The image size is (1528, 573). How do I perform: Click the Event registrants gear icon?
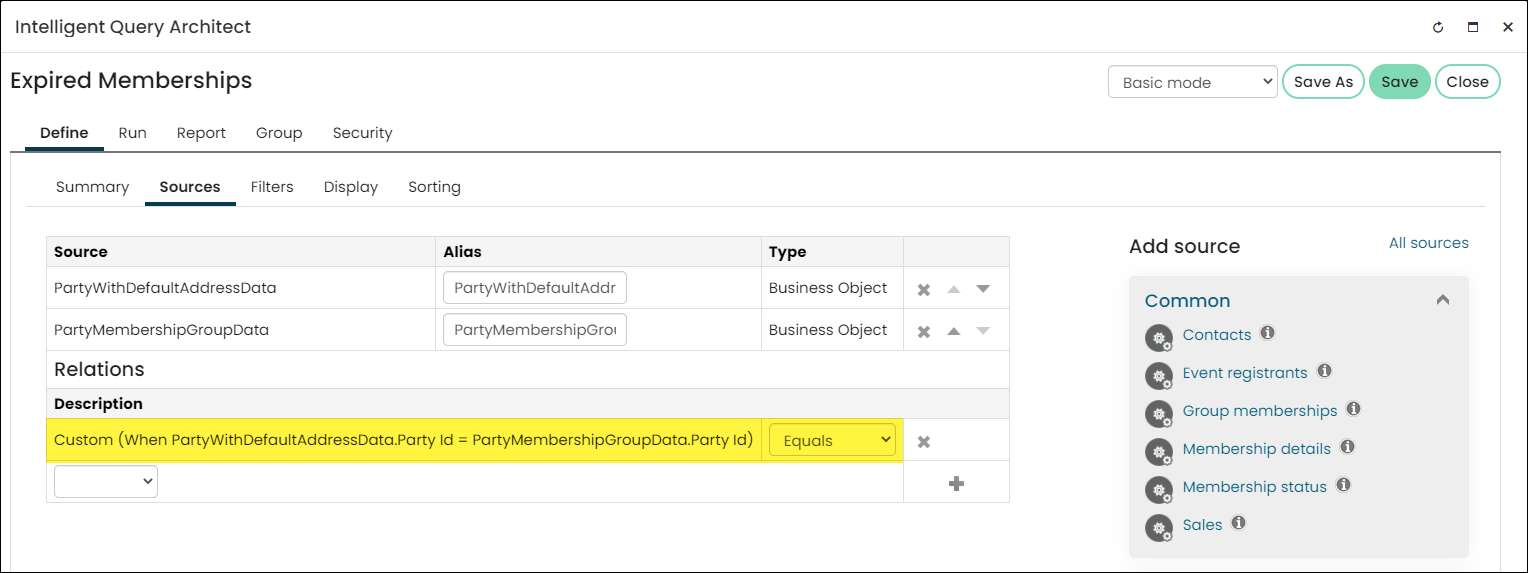(1158, 376)
